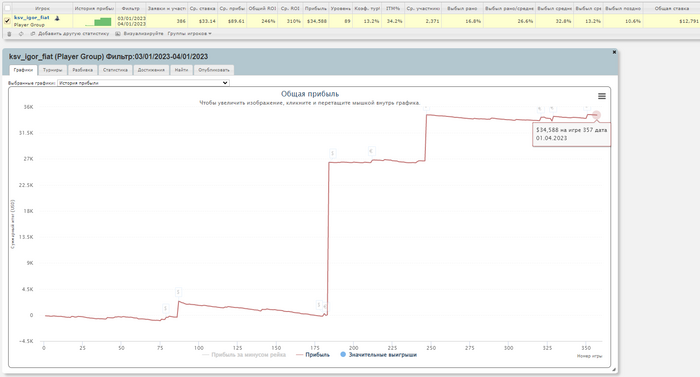Toggle the ksv_igor_fiat row checkbox

tap(7, 21)
